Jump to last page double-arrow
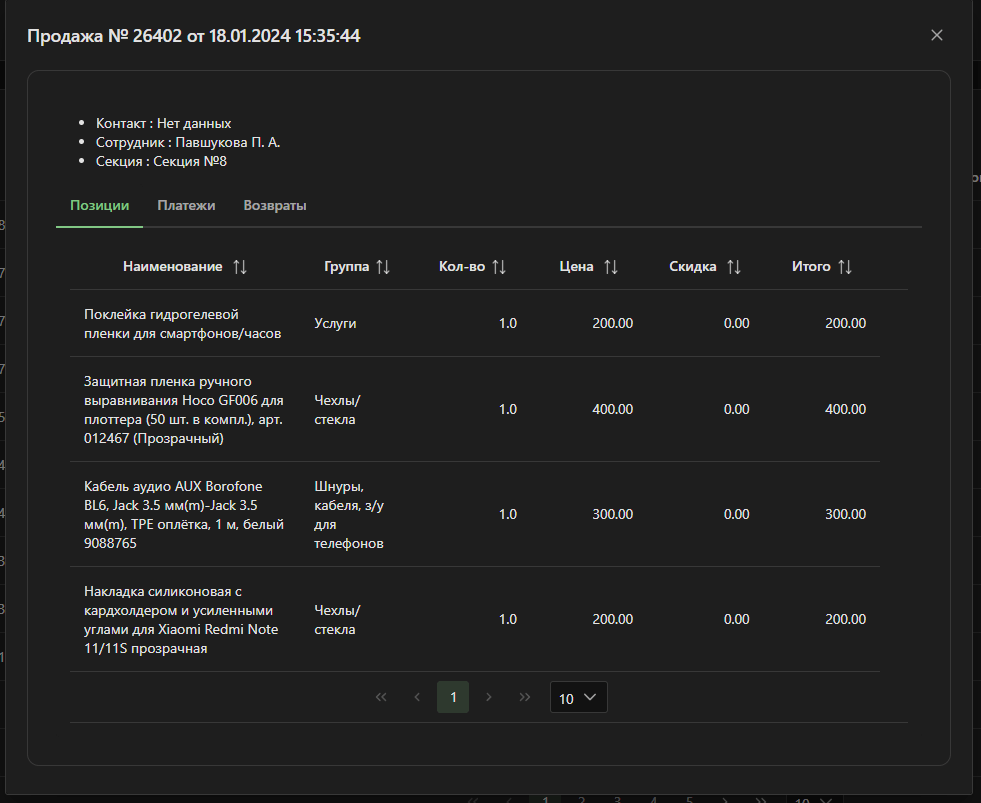The image size is (981, 803). [x=525, y=697]
